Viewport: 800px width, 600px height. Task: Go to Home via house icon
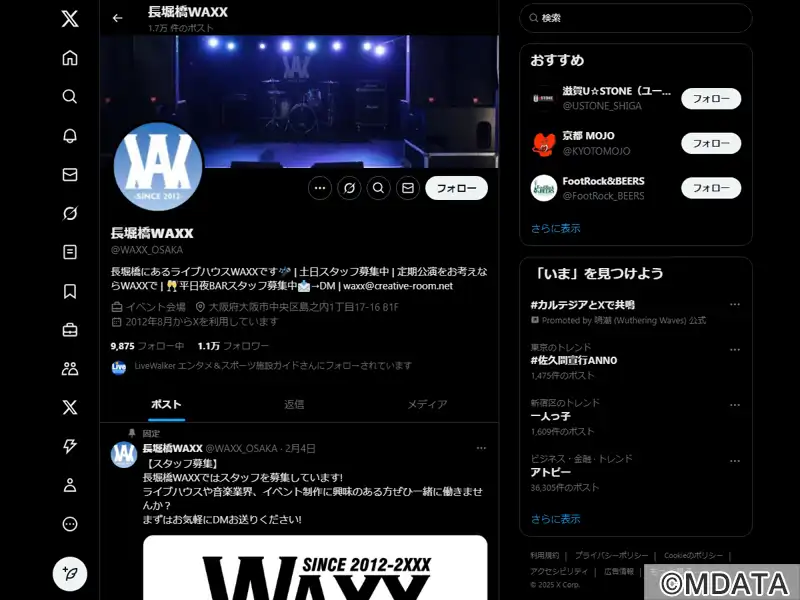click(70, 58)
